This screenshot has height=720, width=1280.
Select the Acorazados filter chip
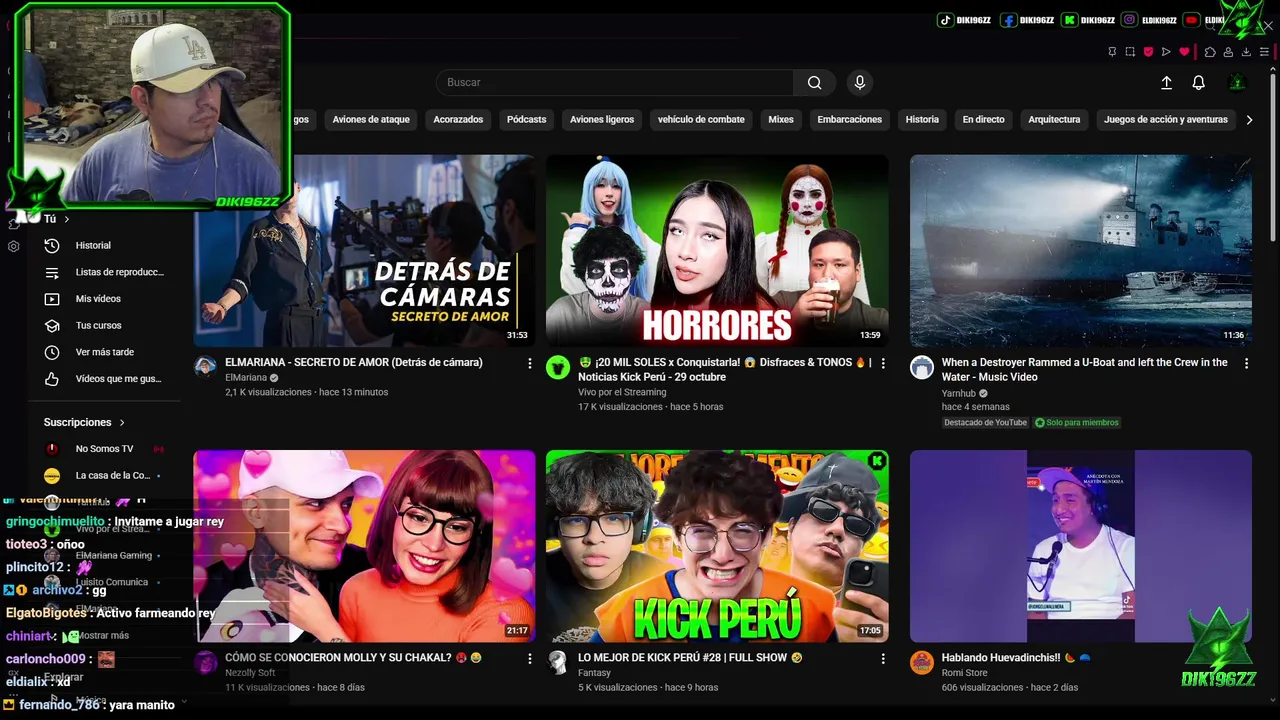pyautogui.click(x=458, y=120)
